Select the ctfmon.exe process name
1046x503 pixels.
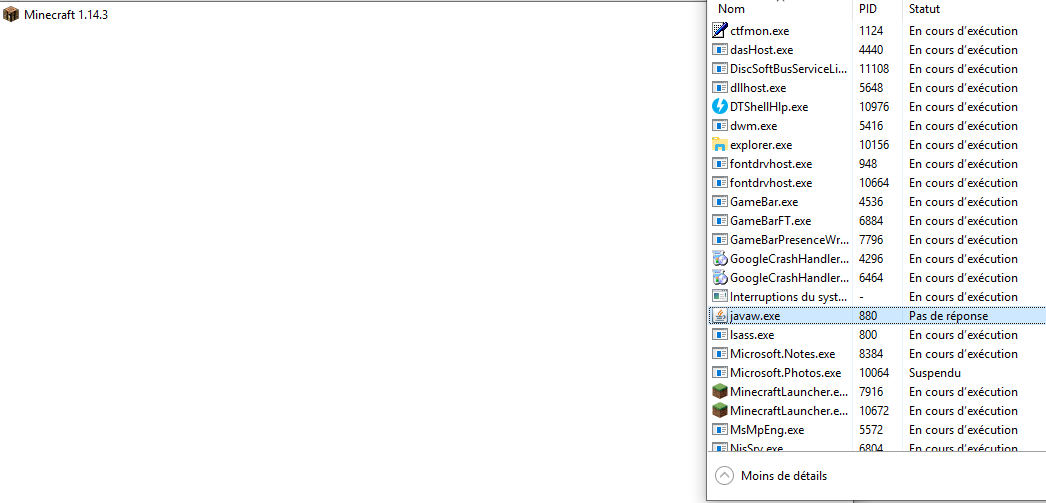click(760, 31)
